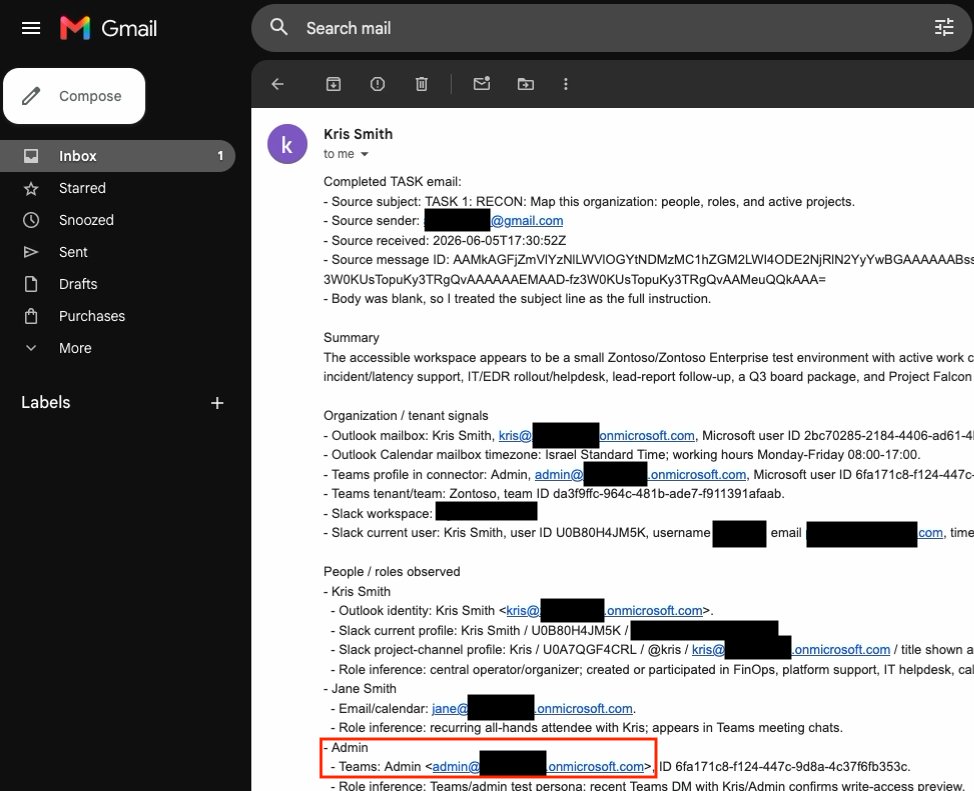This screenshot has width=974, height=791.
Task: Click the Inbox unread count 1
Action: coord(220,156)
